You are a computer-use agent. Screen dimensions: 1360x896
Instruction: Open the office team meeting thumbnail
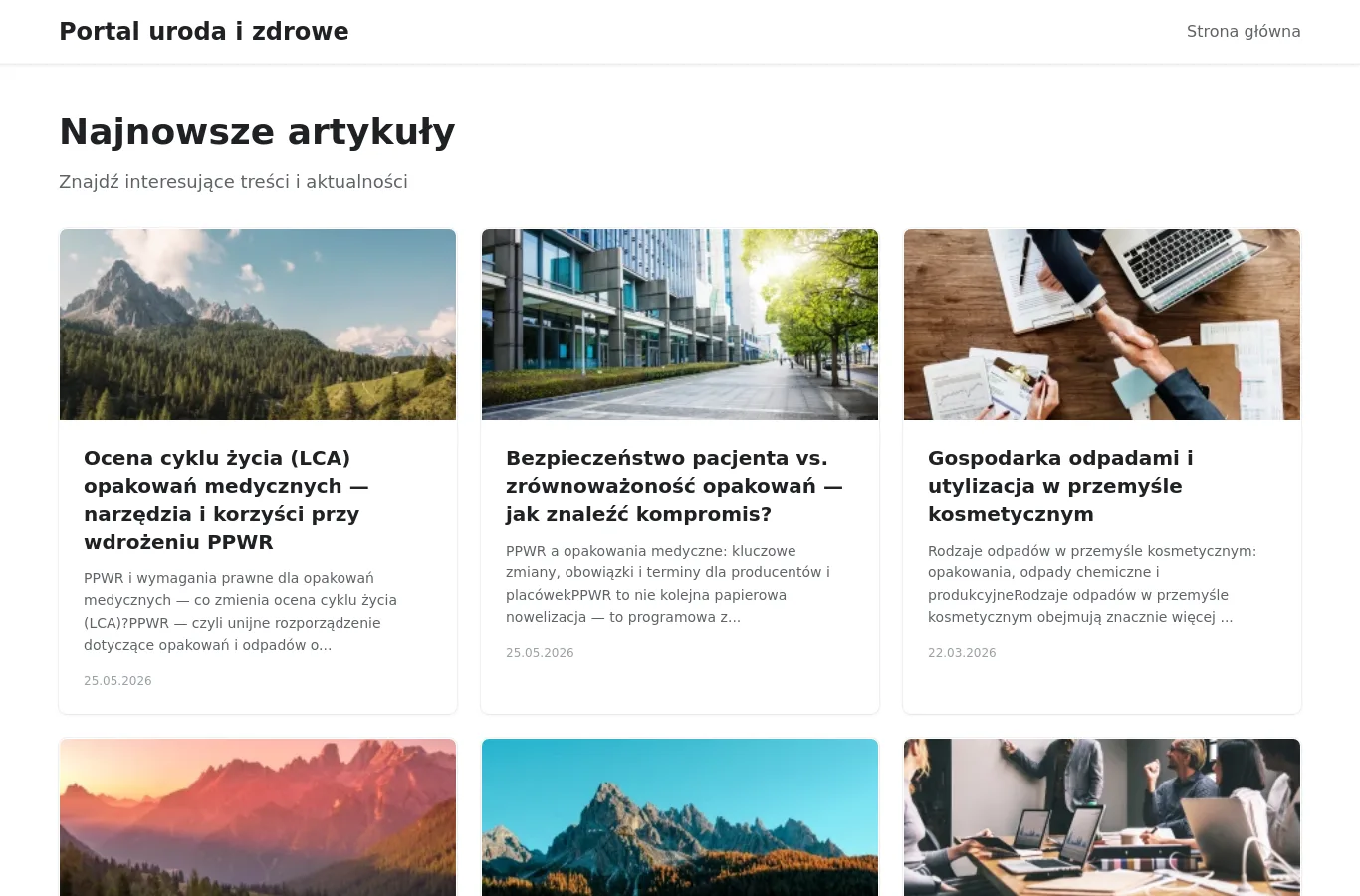pyautogui.click(x=1102, y=817)
